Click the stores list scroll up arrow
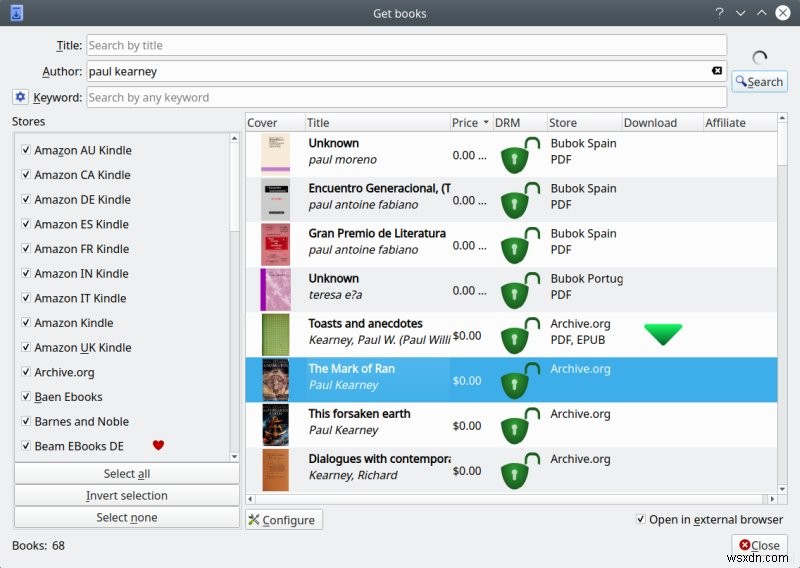The image size is (800, 568). pyautogui.click(x=235, y=138)
